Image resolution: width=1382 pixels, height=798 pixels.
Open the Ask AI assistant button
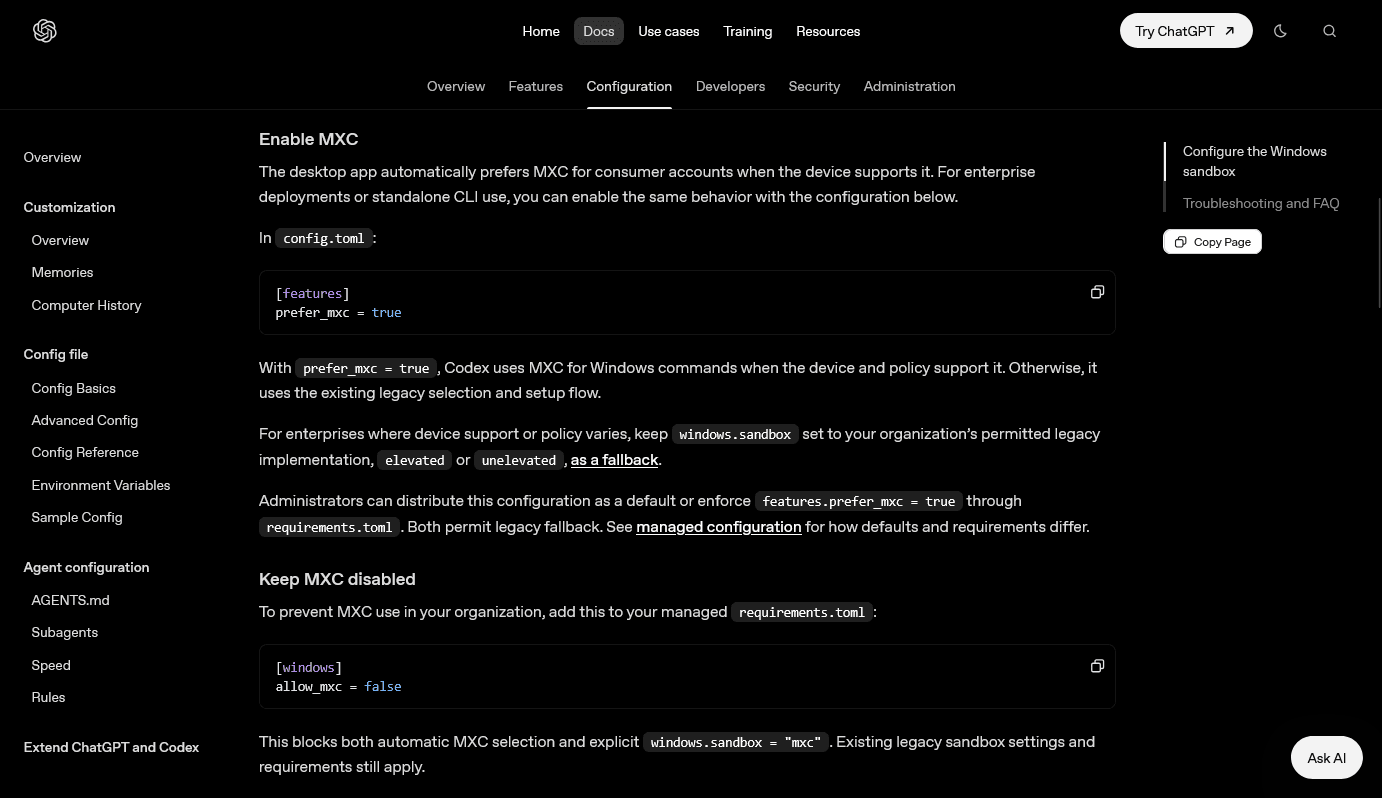point(1327,758)
